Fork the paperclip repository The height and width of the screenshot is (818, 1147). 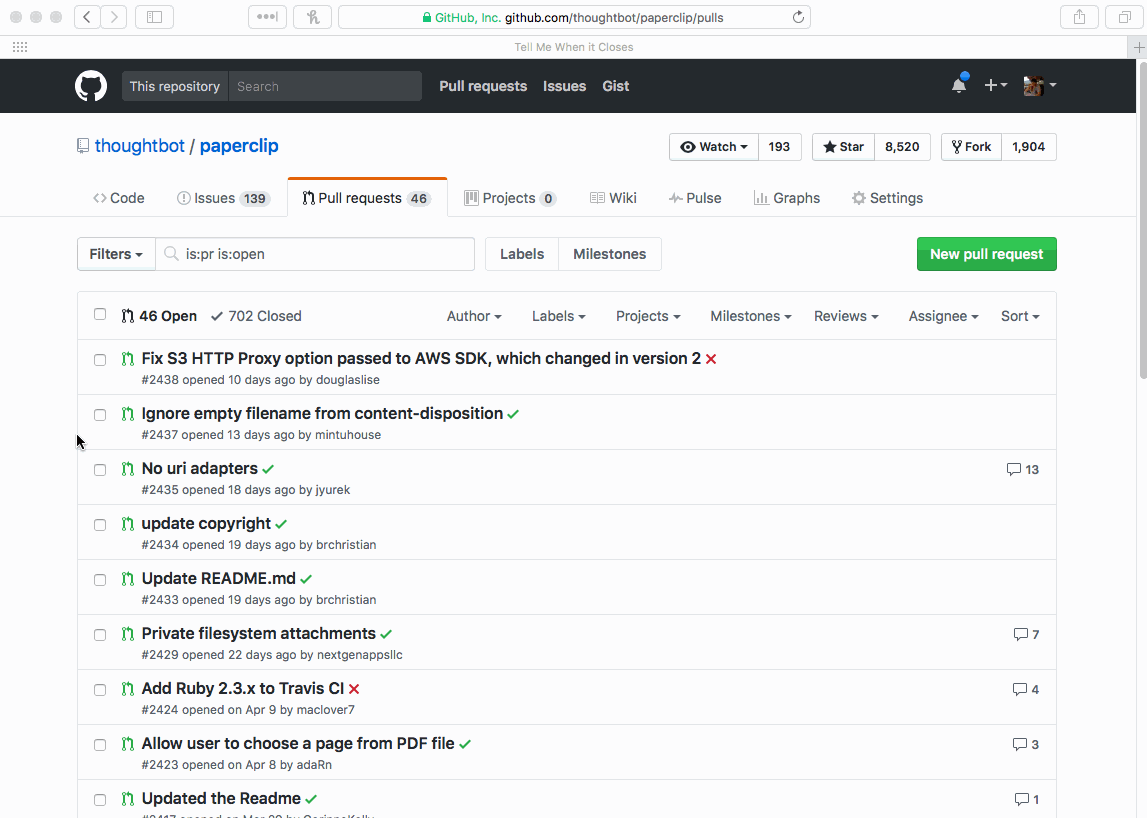tap(971, 147)
